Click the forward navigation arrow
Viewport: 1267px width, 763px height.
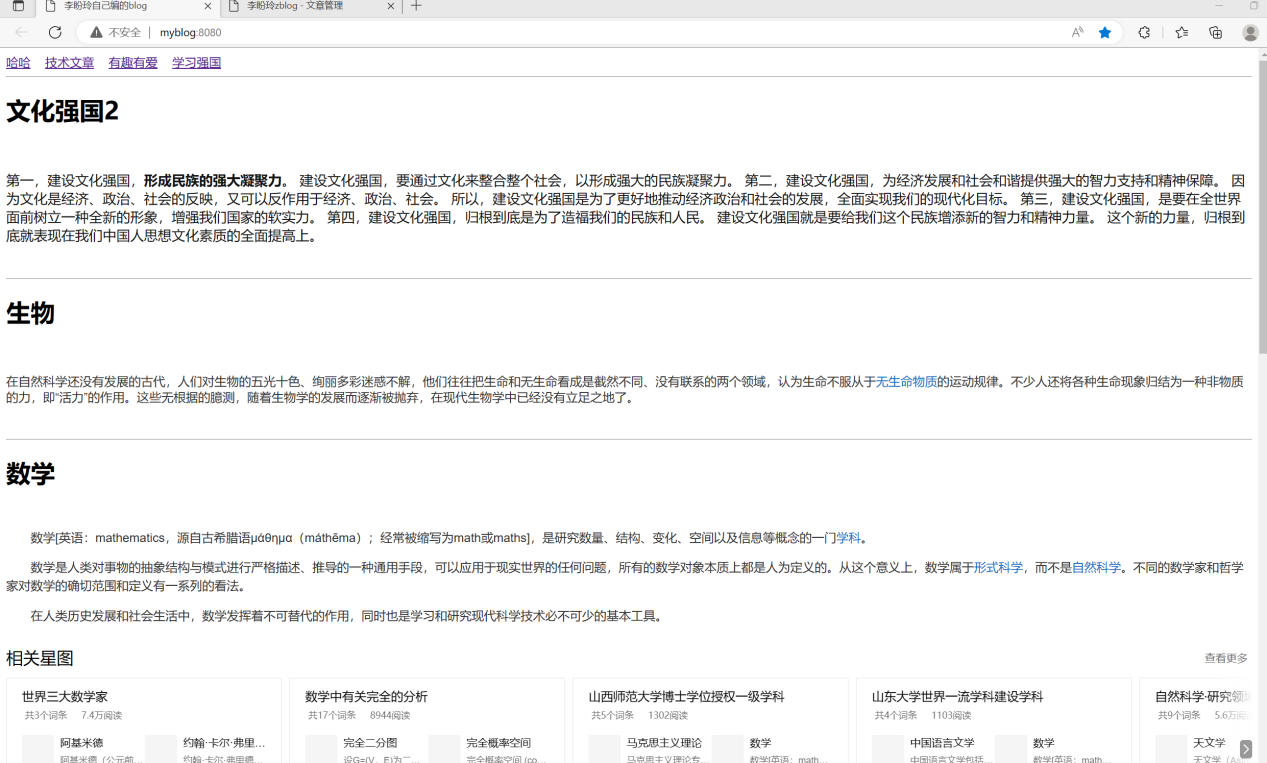click(37, 32)
